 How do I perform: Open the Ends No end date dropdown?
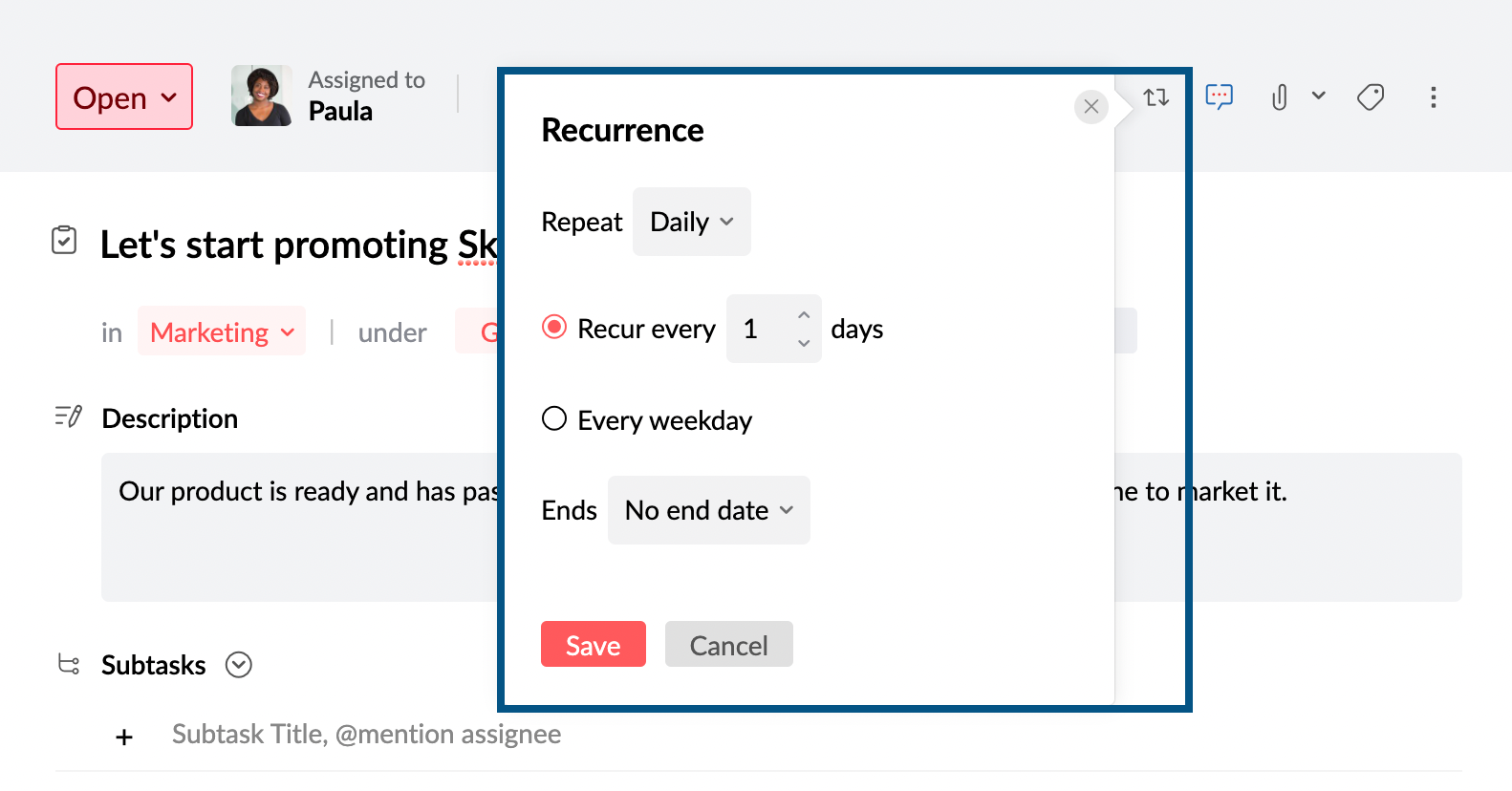pyautogui.click(x=708, y=510)
